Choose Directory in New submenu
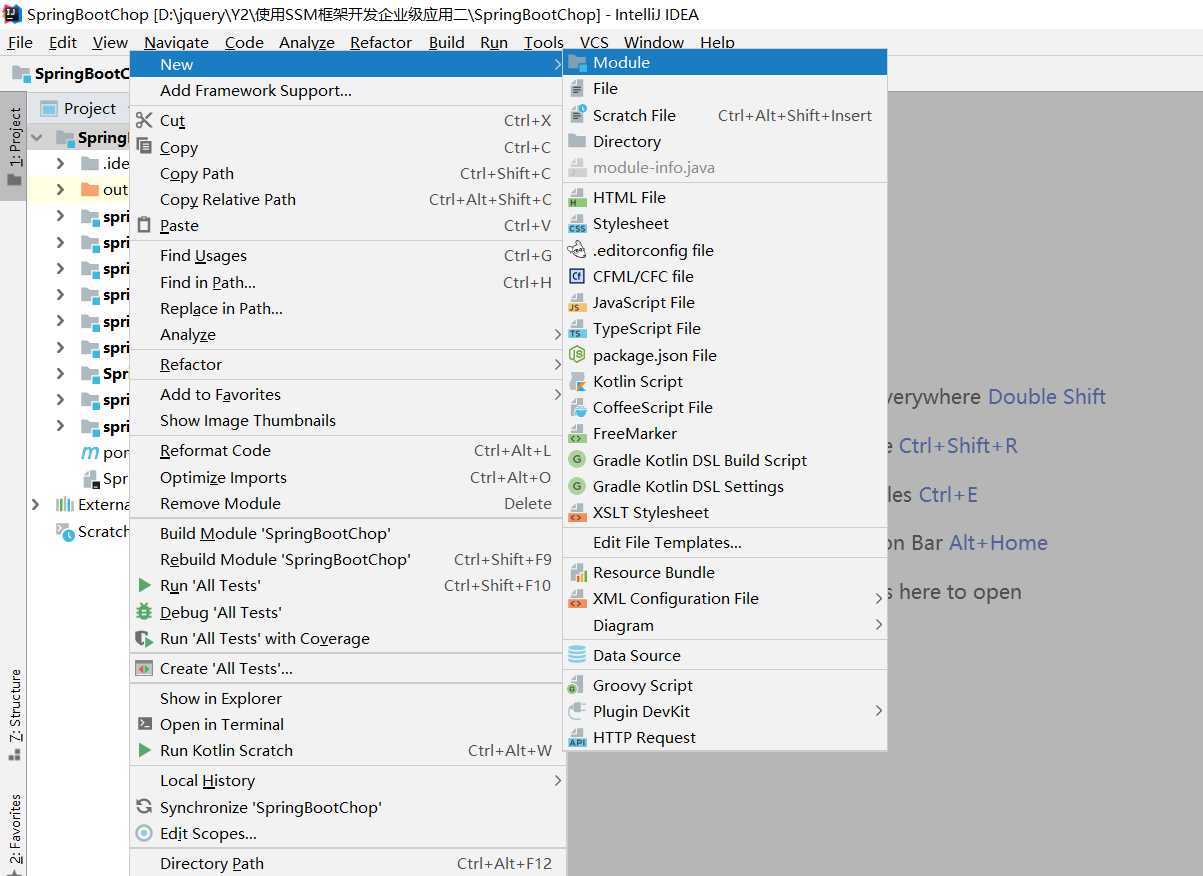The image size is (1203, 876). [x=725, y=142]
